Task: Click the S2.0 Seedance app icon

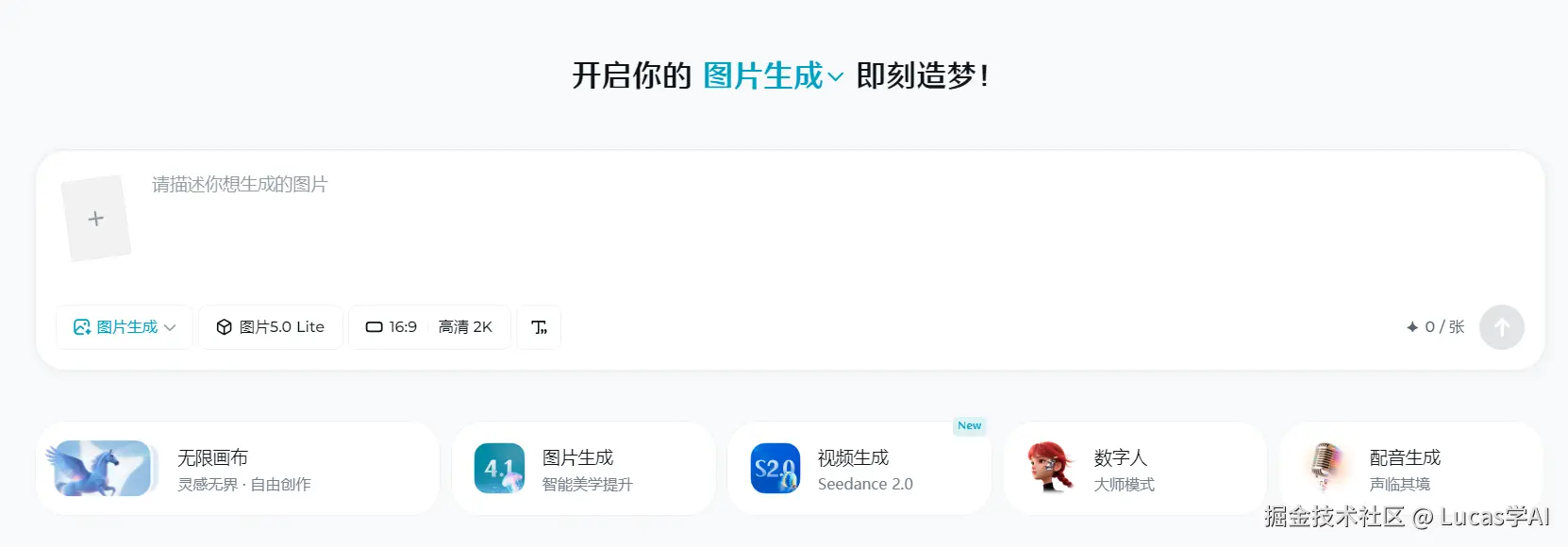Action: [776, 469]
